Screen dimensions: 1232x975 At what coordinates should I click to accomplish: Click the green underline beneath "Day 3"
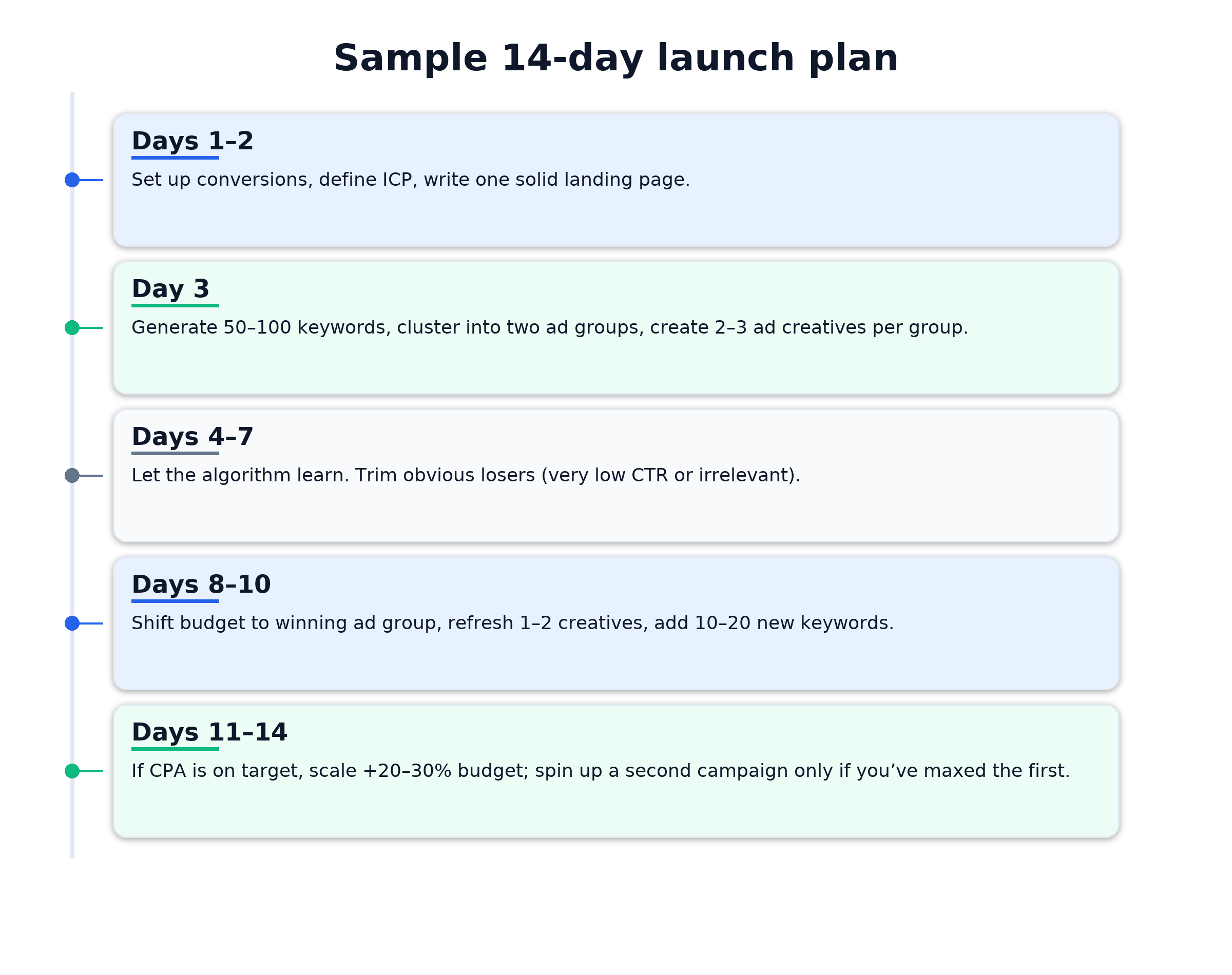coord(175,305)
